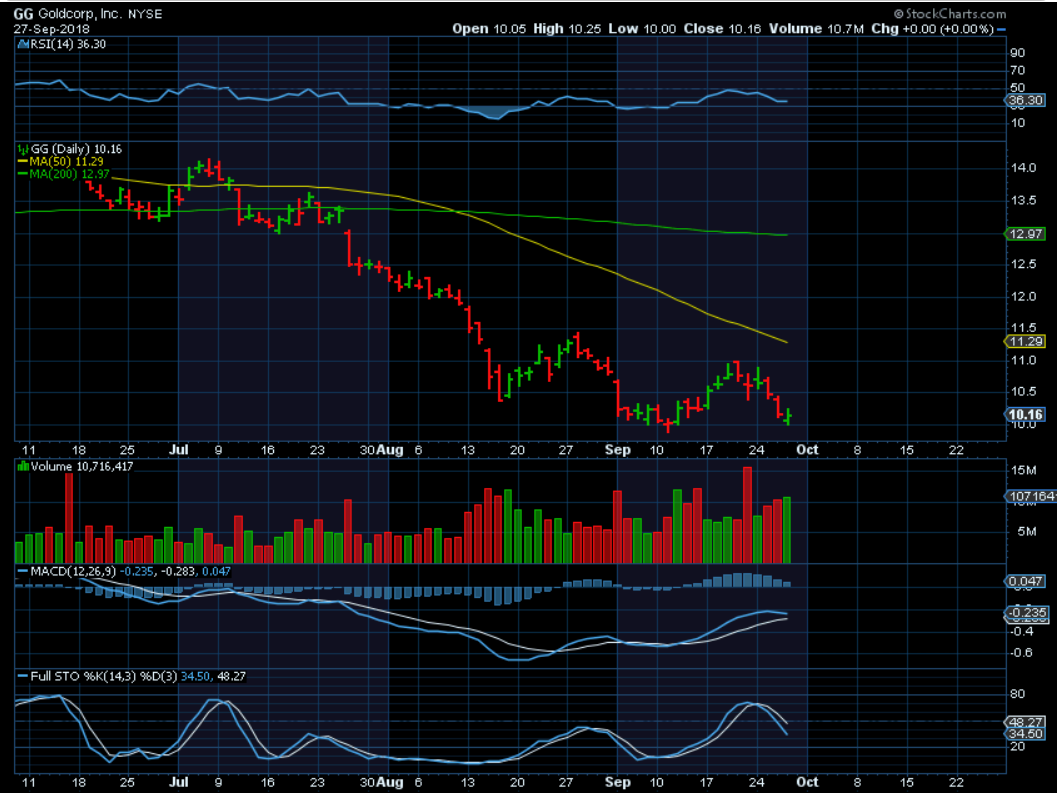Click the 'MA(50) 11.29' legend text
The image size is (1059, 795).
point(66,162)
